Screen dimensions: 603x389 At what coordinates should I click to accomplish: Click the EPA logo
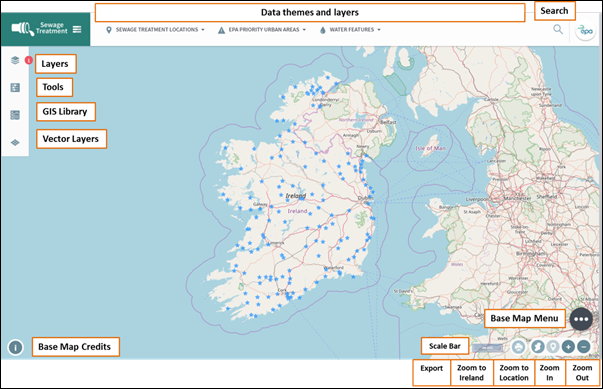(585, 30)
